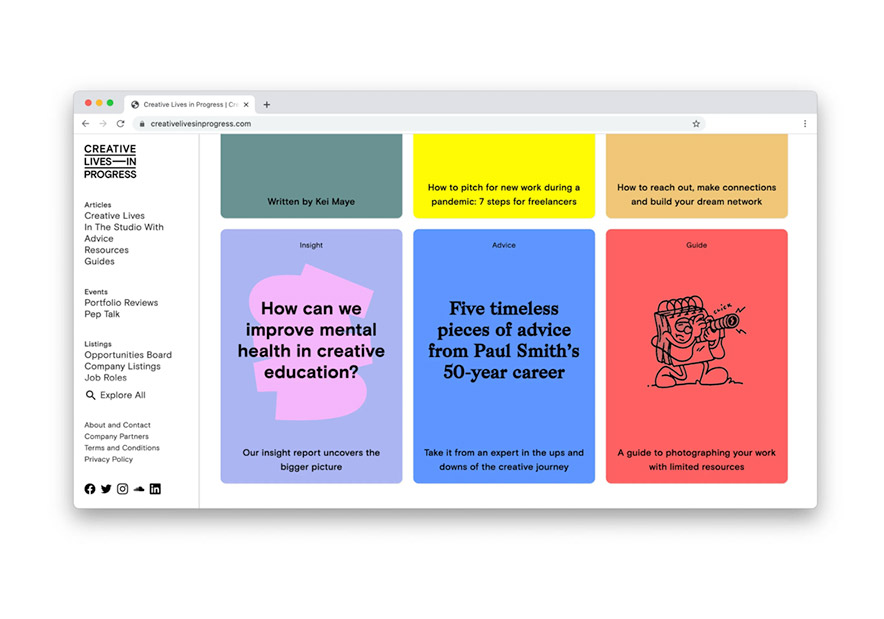Viewport: 884px width, 619px height.
Task: View the Privacy Policy
Action: (109, 459)
